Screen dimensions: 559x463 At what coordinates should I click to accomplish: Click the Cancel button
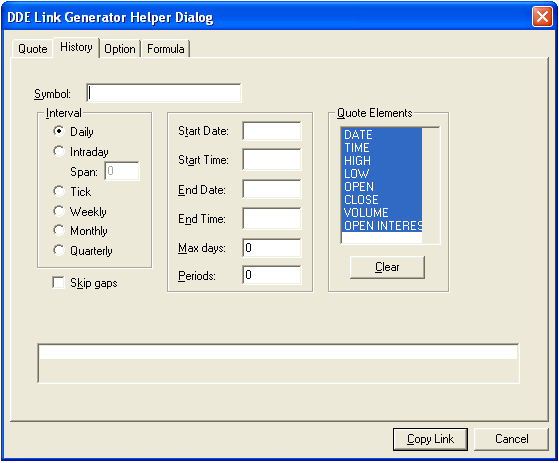pyautogui.click(x=511, y=439)
